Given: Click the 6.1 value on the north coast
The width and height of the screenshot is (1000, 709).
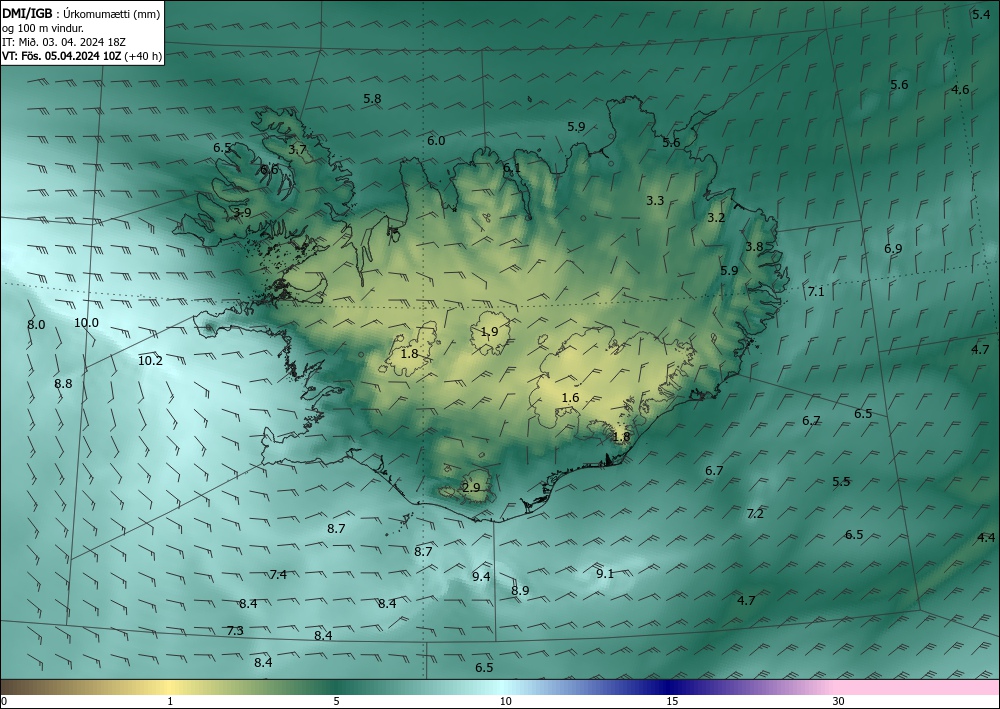Looking at the screenshot, I should [x=511, y=168].
